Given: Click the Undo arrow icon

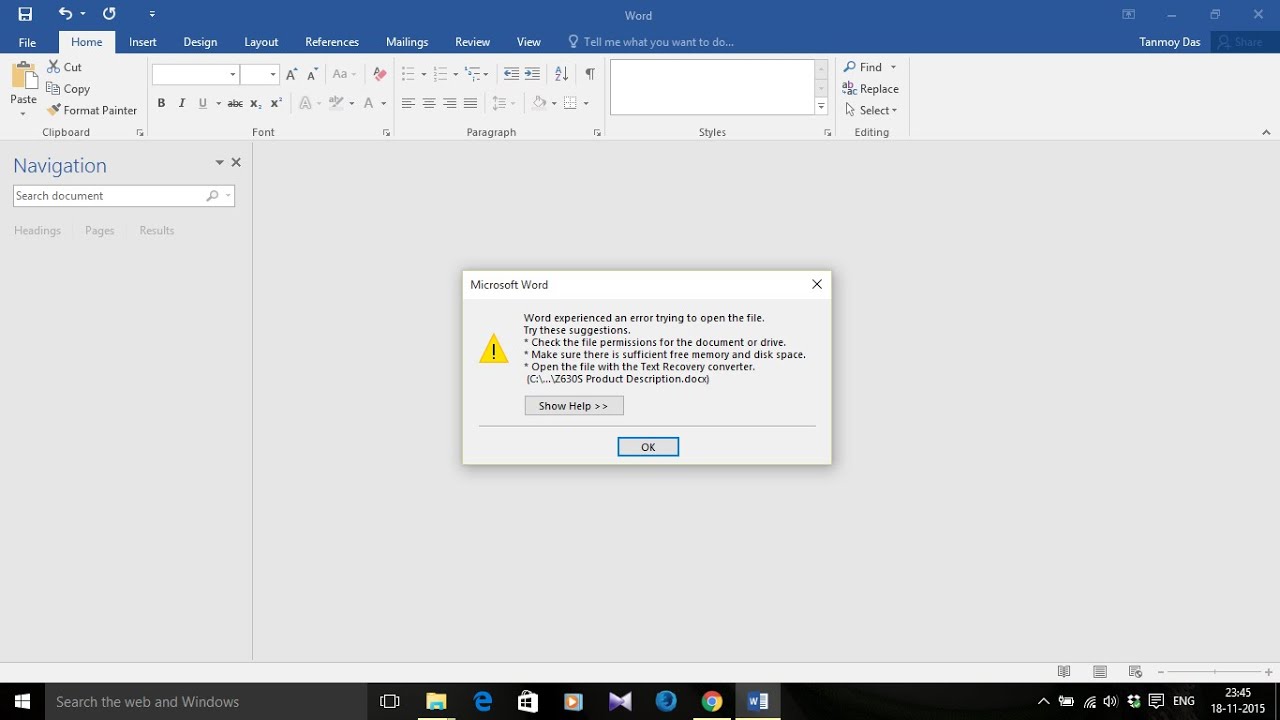Looking at the screenshot, I should coord(65,14).
